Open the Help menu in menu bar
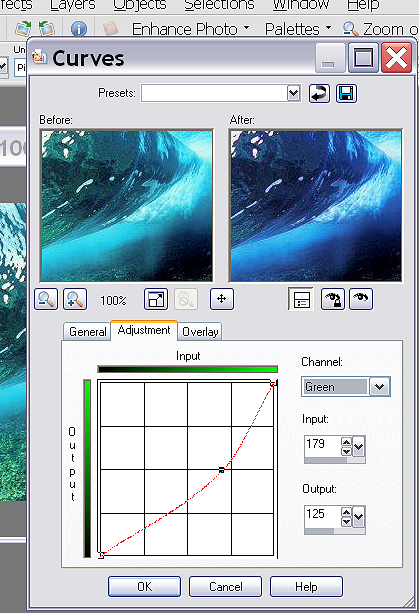Viewport: 419px width, 613px height. click(x=363, y=5)
